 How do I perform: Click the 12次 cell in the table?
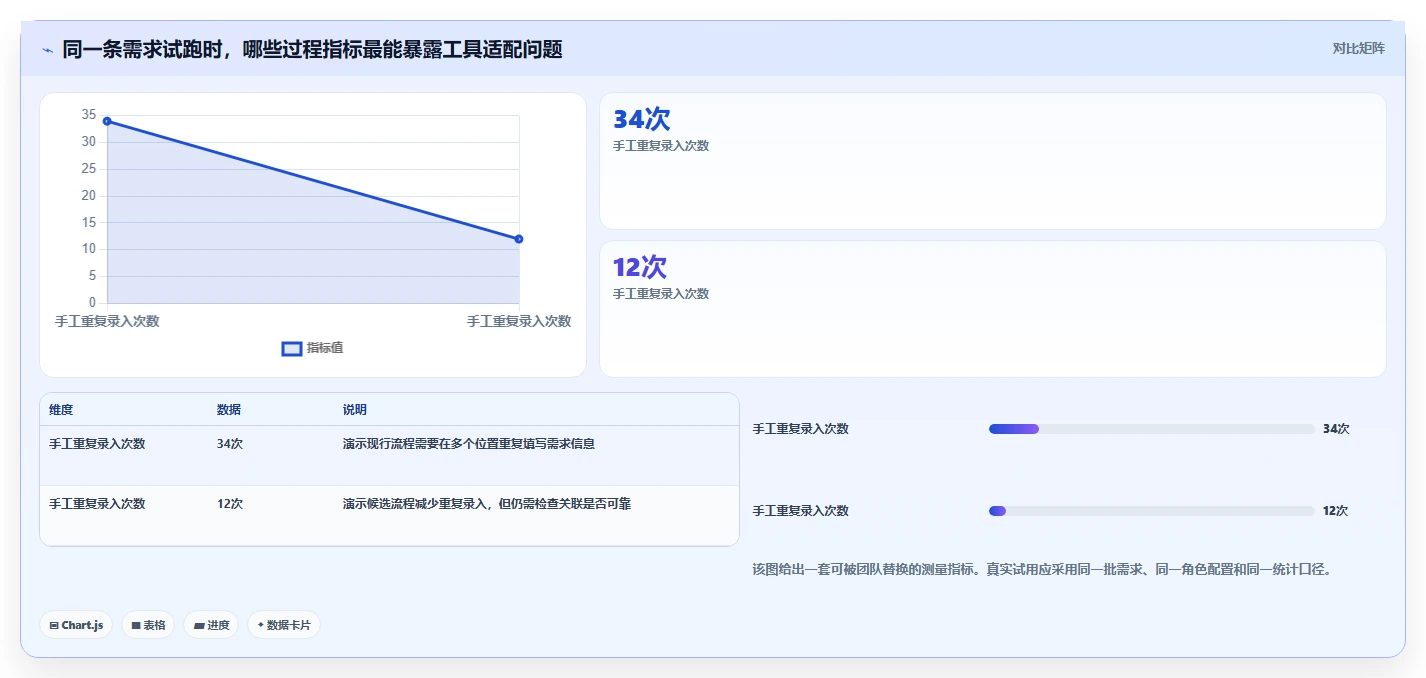click(x=230, y=504)
